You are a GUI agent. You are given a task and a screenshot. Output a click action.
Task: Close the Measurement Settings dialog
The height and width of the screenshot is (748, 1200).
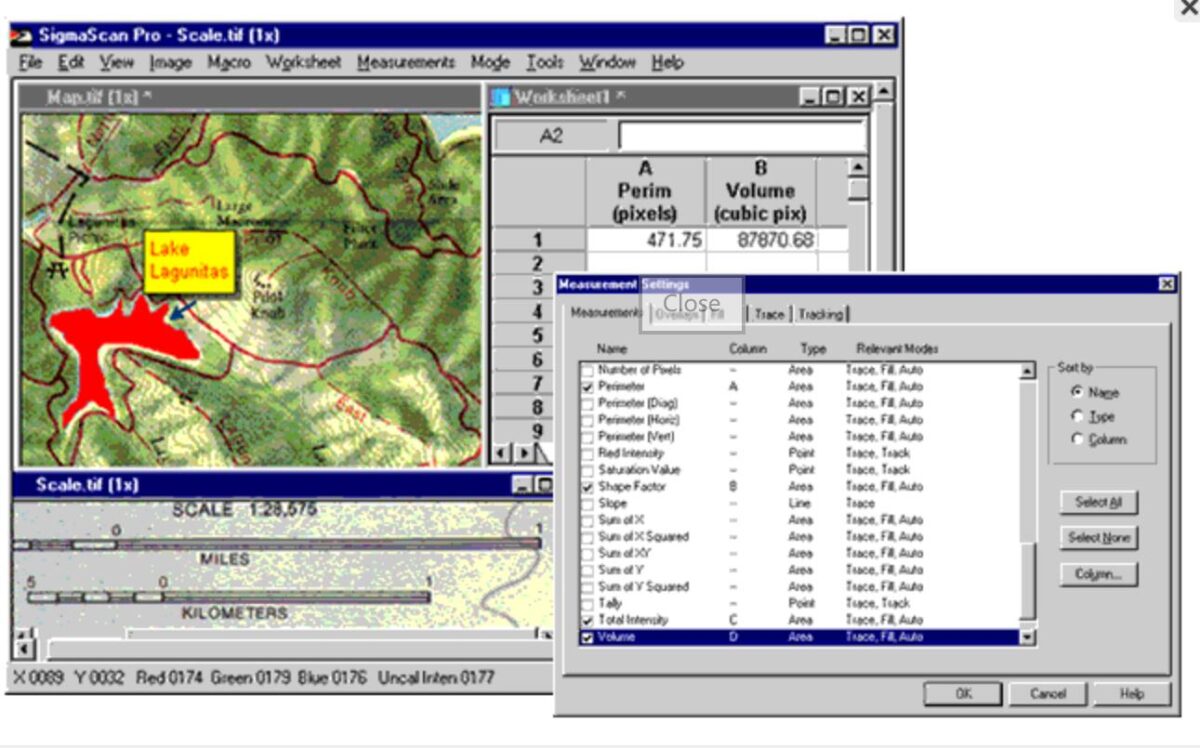(x=1166, y=285)
